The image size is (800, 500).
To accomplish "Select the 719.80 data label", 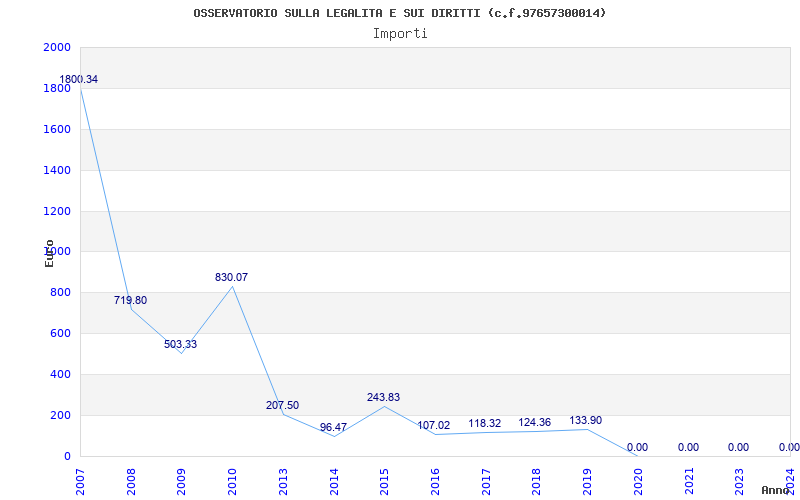I will click(x=130, y=301).
